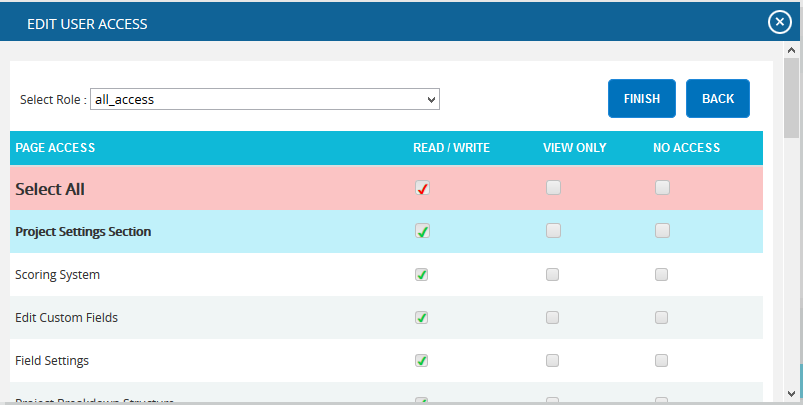Click the NO ACCESS column header
This screenshot has height=405, width=803.
coord(686,147)
